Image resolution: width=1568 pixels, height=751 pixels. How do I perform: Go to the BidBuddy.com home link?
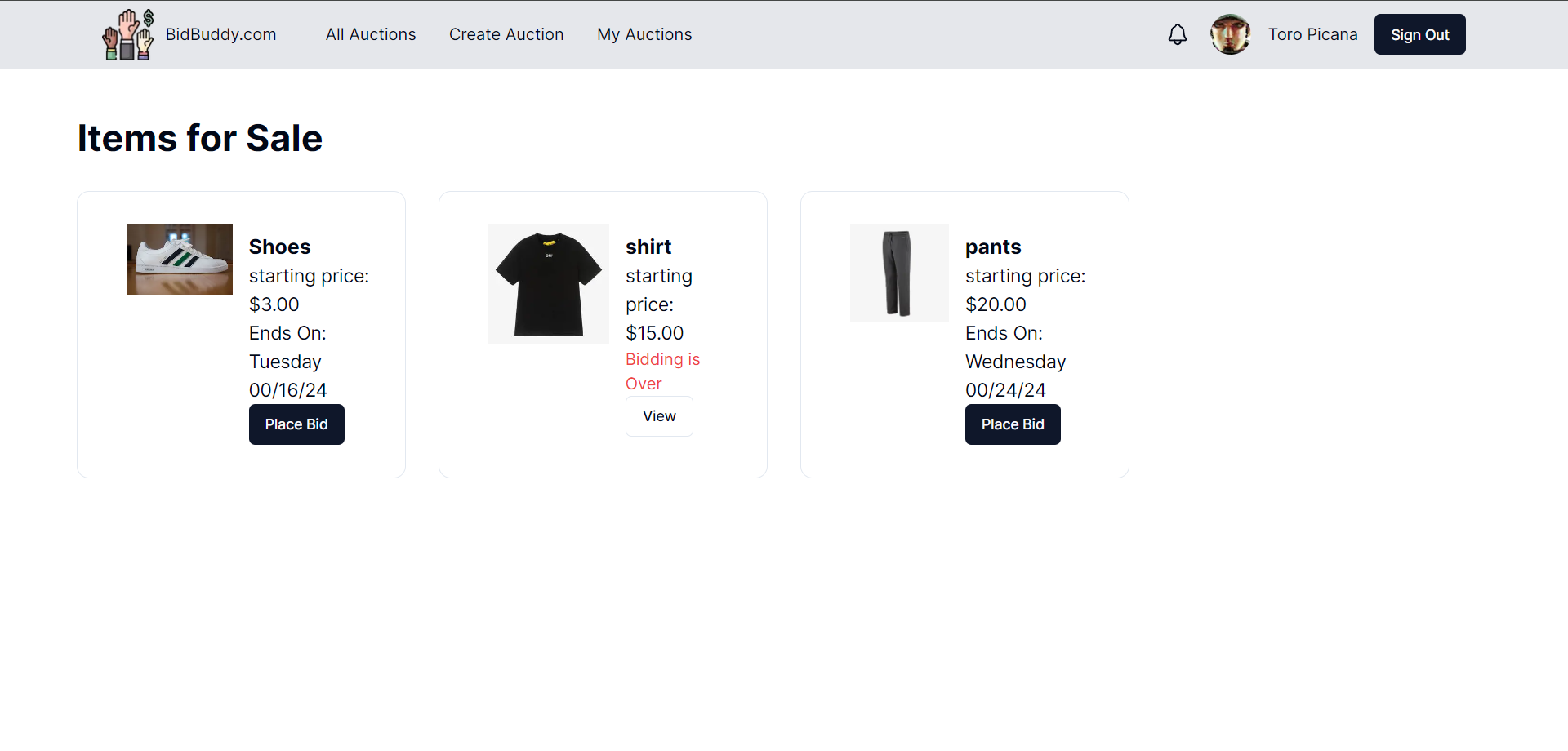[x=220, y=34]
